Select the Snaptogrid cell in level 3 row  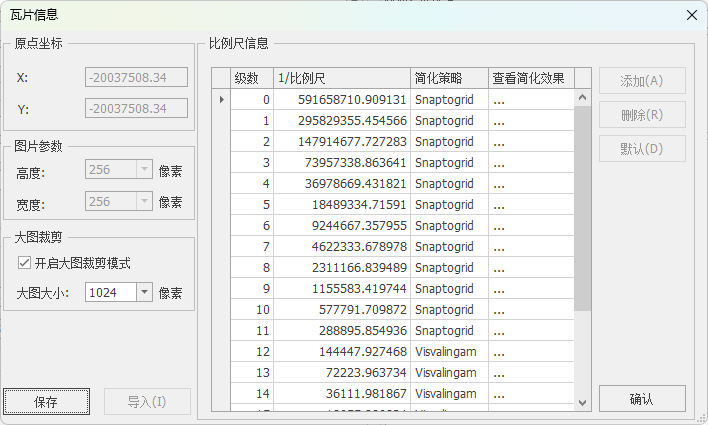click(x=449, y=163)
